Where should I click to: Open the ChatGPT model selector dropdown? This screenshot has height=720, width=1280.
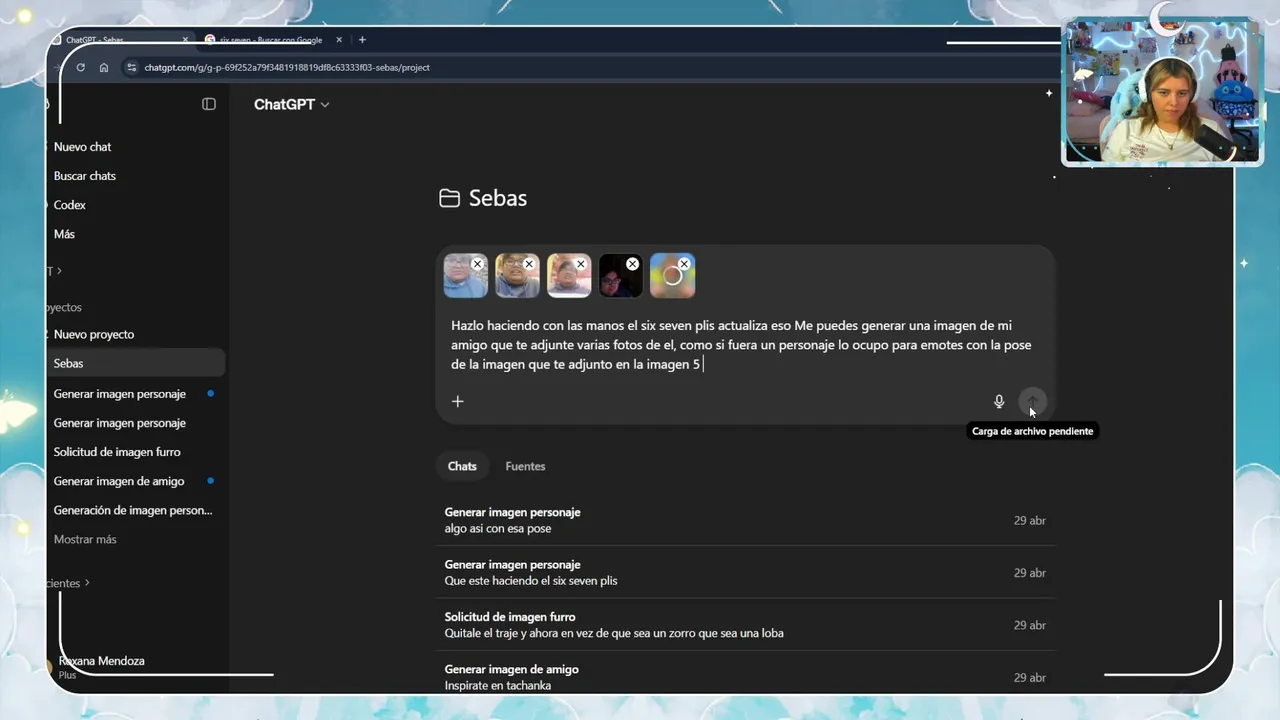291,104
